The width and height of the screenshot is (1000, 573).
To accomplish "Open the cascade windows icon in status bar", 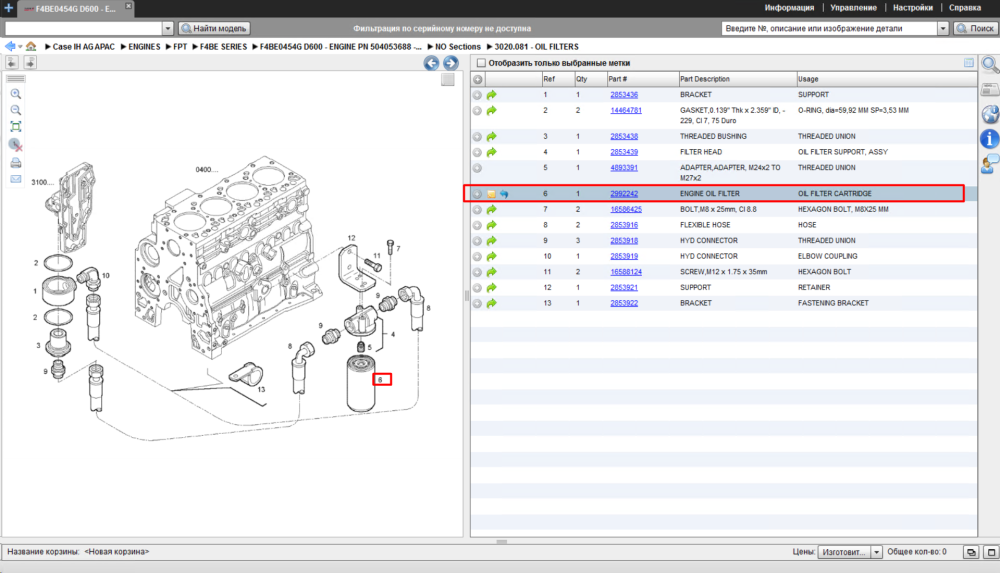I will tap(971, 552).
